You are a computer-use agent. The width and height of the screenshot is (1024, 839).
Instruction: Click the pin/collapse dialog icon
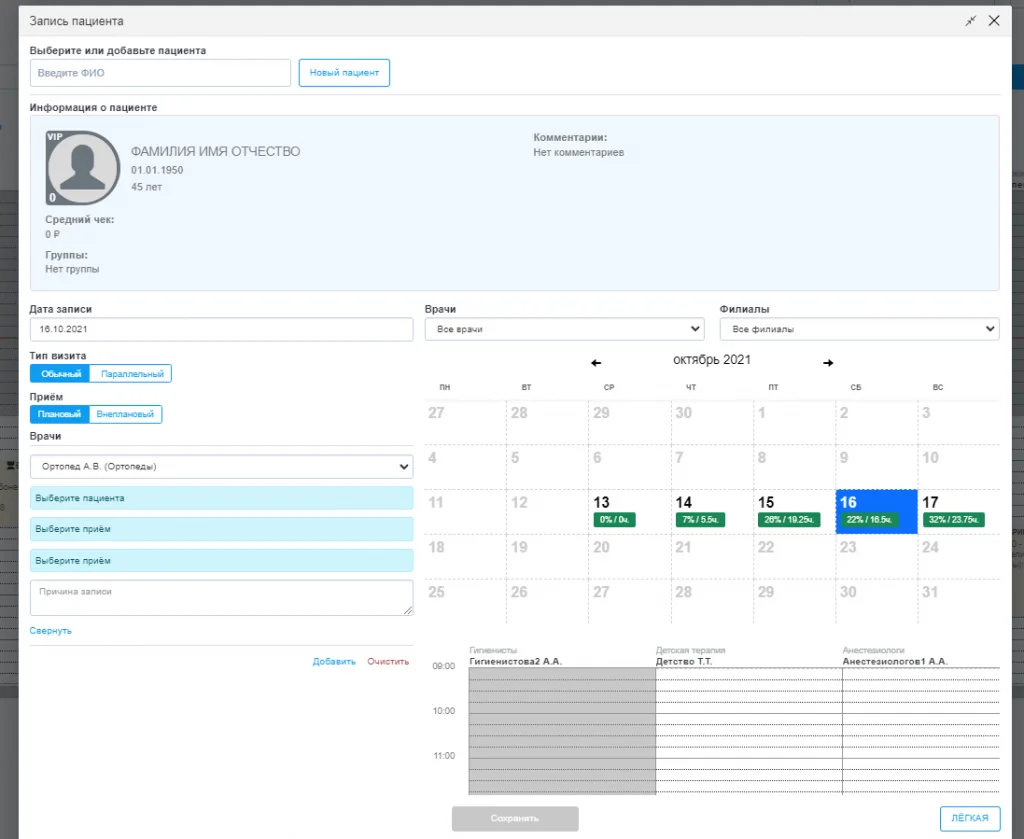pos(970,21)
